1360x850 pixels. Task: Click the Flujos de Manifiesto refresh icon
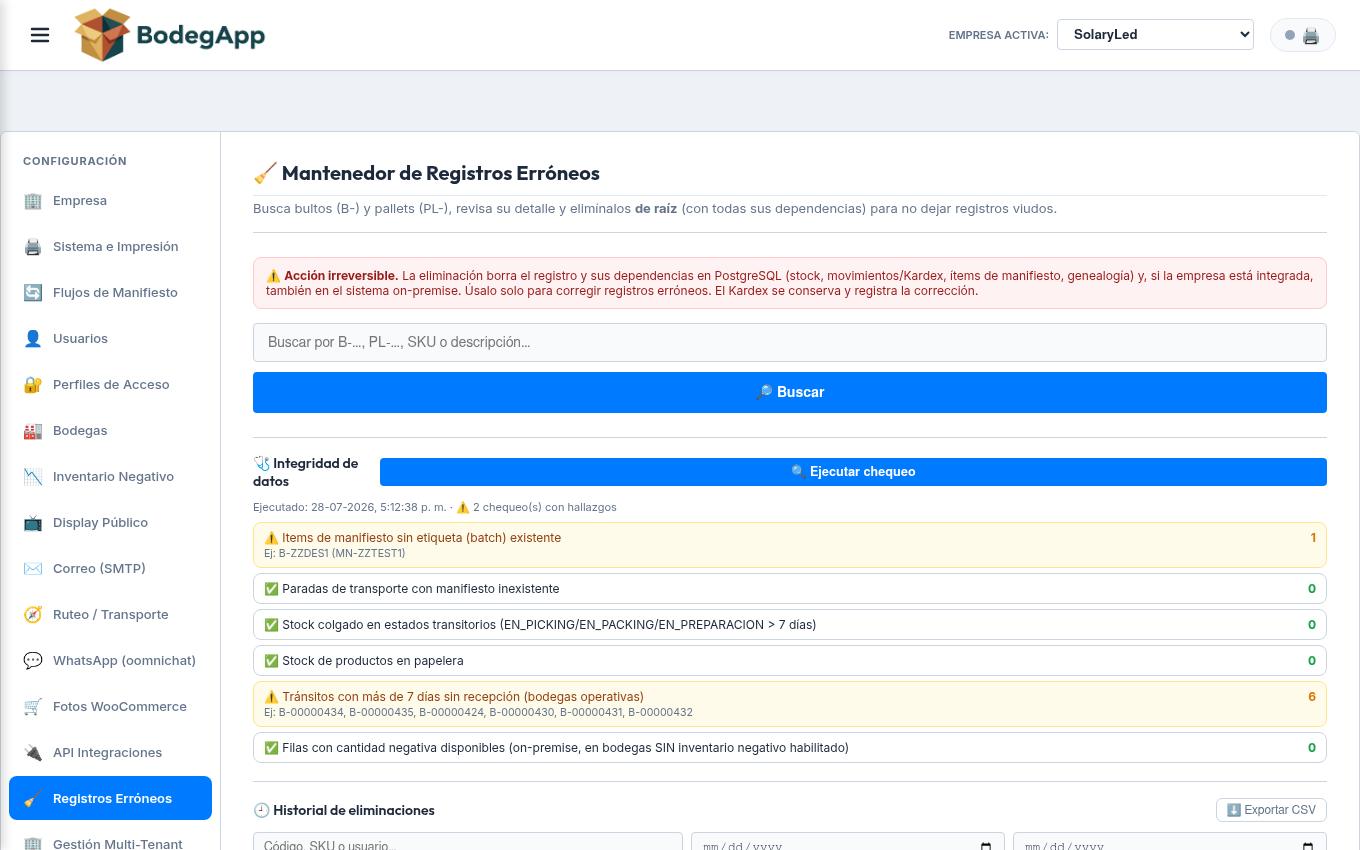33,293
